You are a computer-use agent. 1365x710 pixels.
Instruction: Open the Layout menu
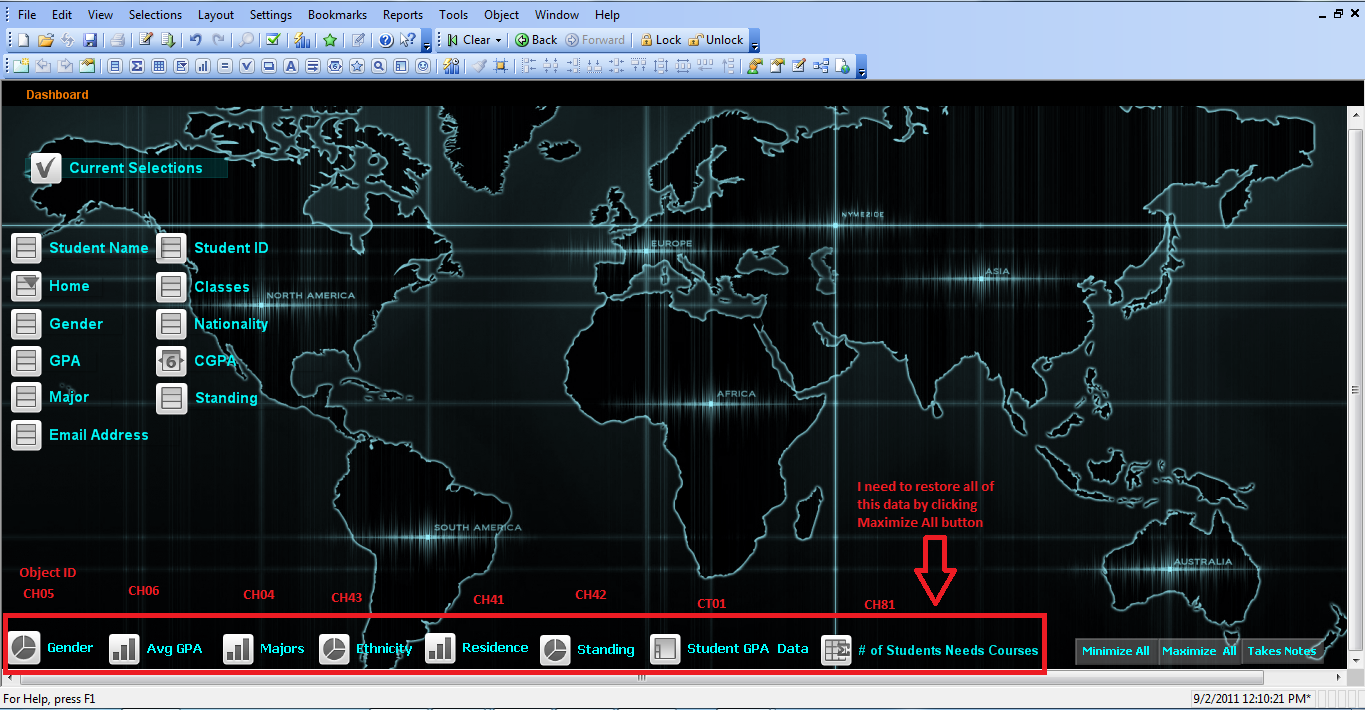[216, 15]
